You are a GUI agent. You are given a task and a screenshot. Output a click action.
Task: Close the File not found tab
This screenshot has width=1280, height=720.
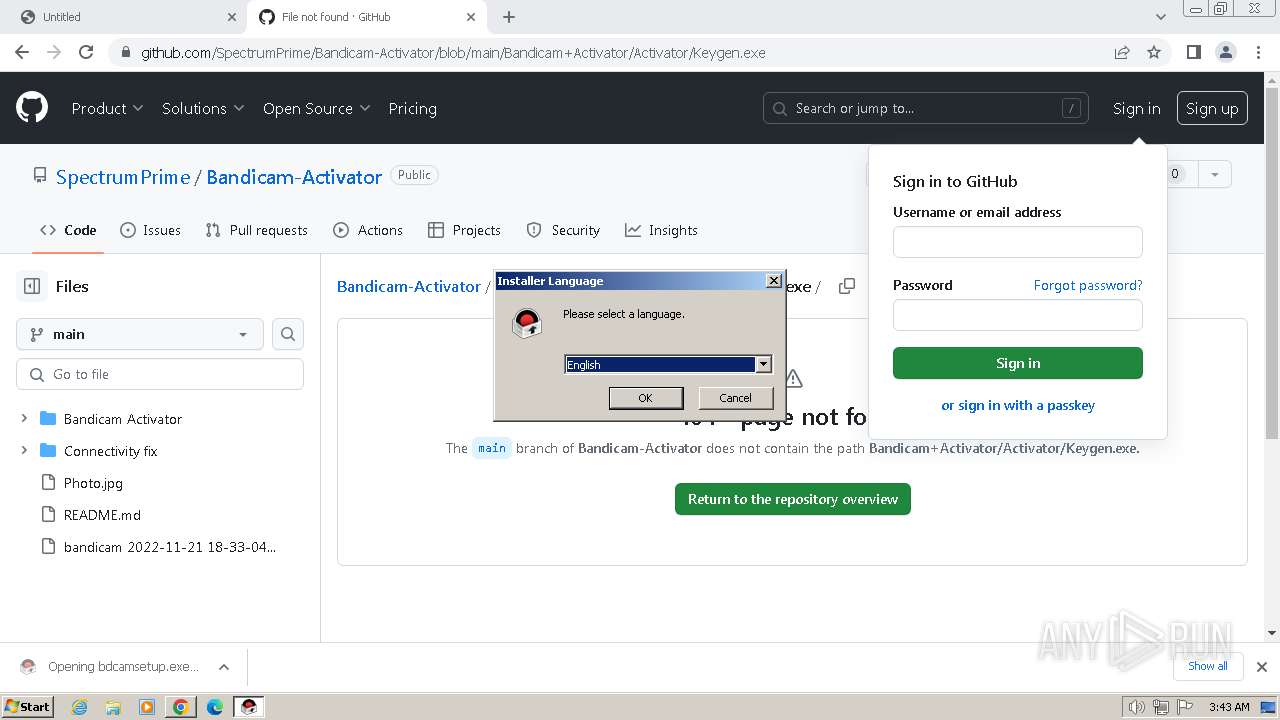point(471,17)
